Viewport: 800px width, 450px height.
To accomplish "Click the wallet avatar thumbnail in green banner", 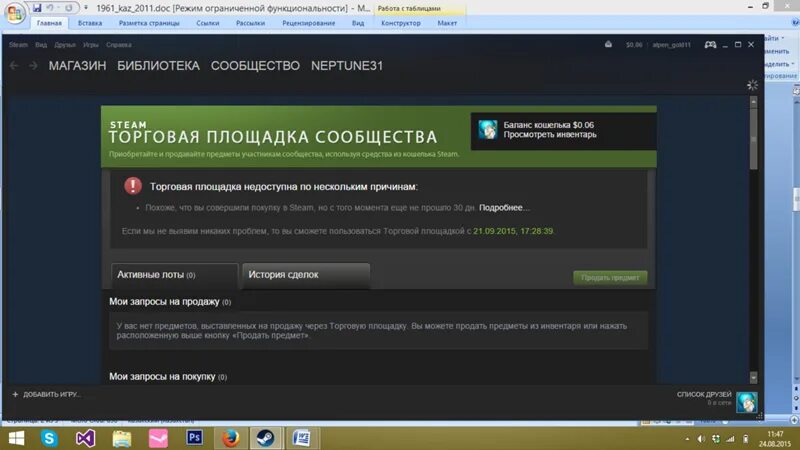I will coord(488,130).
